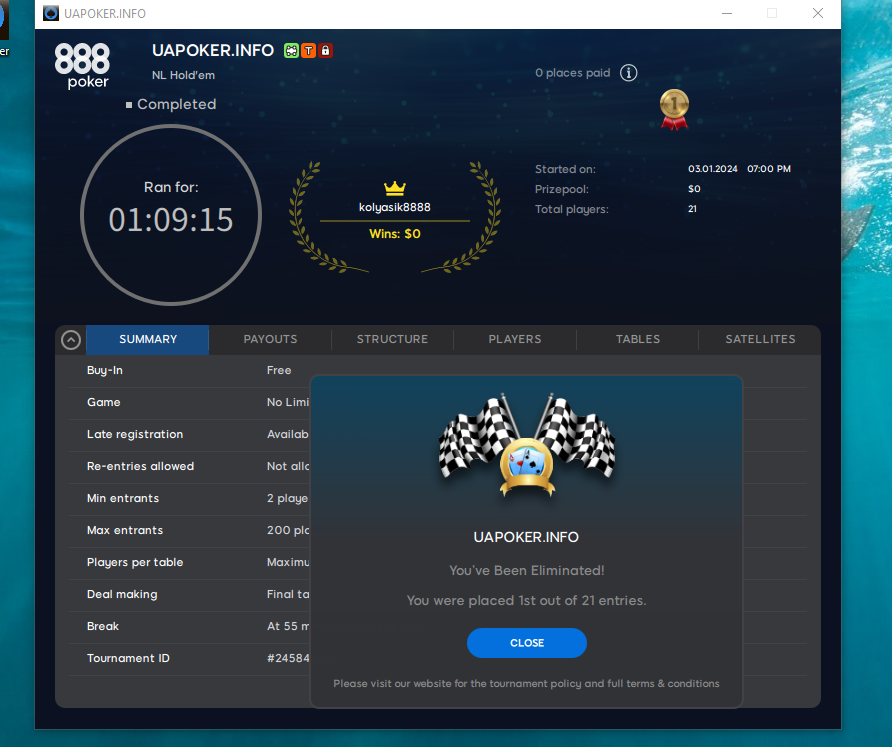Image resolution: width=892 pixels, height=747 pixels.
Task: Collapse the details panel with the chevron
Action: point(71,340)
